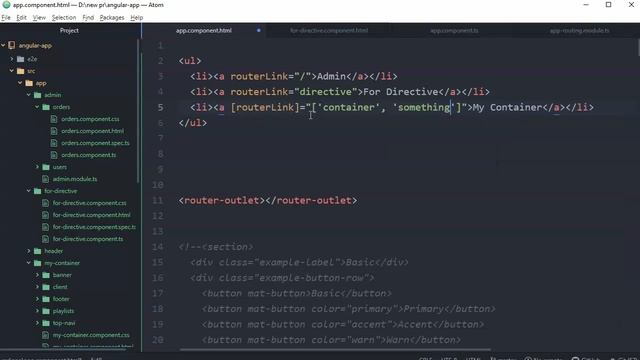
Task: Click the for-directive.component.css file icon
Action: click(x=45, y=203)
